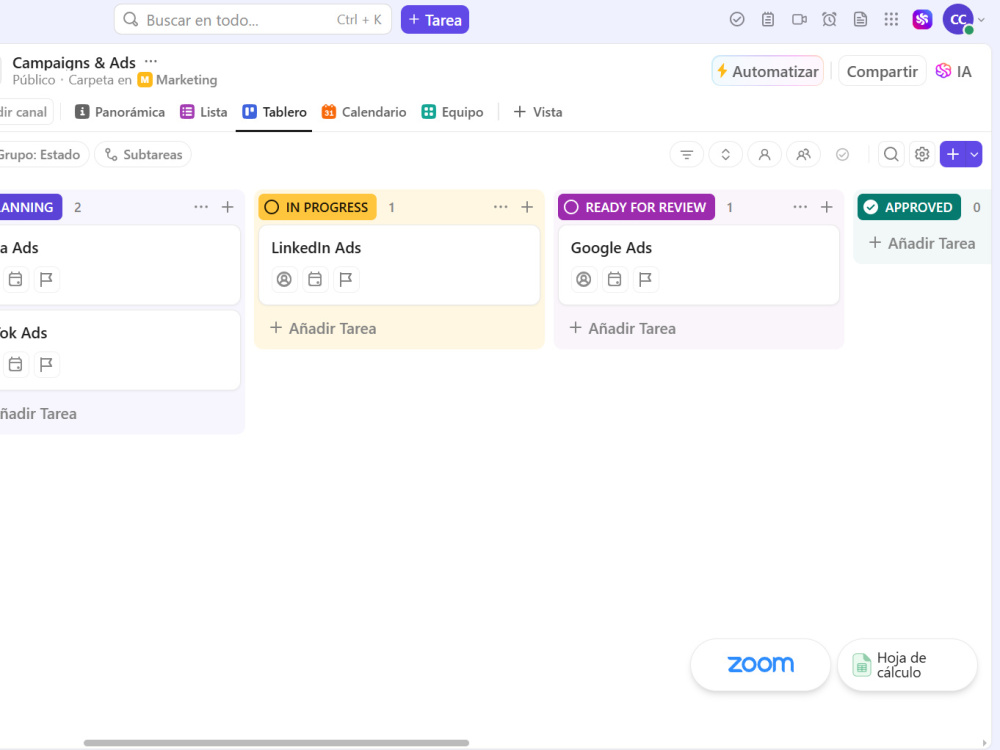Select the Tablero tab

click(274, 112)
